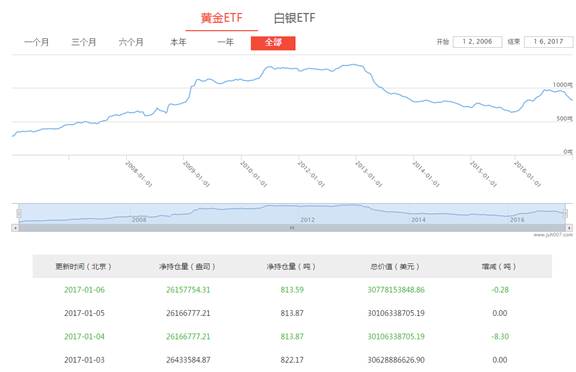Viewport: 576px width, 372px height.
Task: Click the date 2017-01-03
Action: [x=84, y=360]
